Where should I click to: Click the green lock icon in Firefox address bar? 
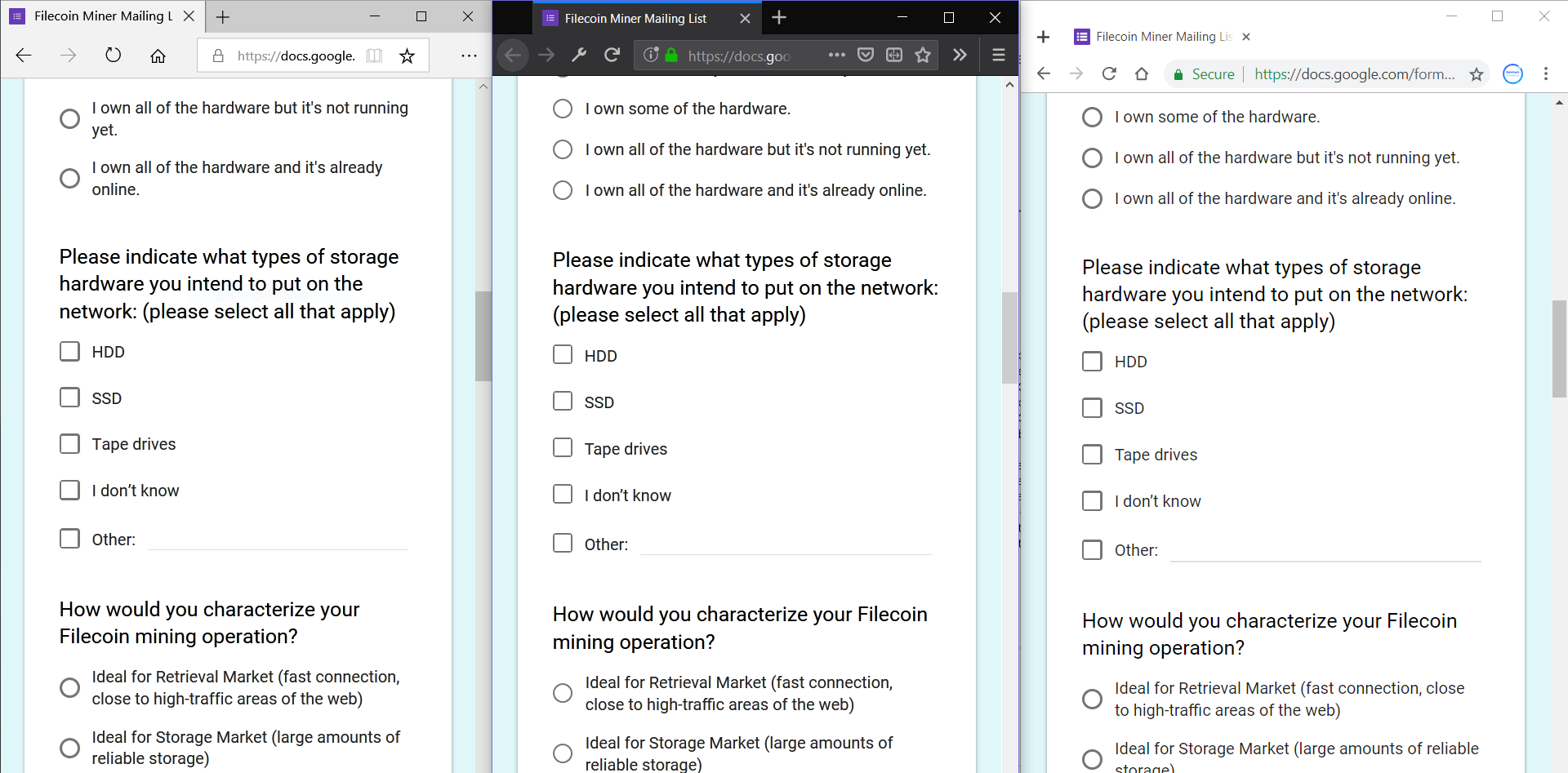(x=671, y=56)
